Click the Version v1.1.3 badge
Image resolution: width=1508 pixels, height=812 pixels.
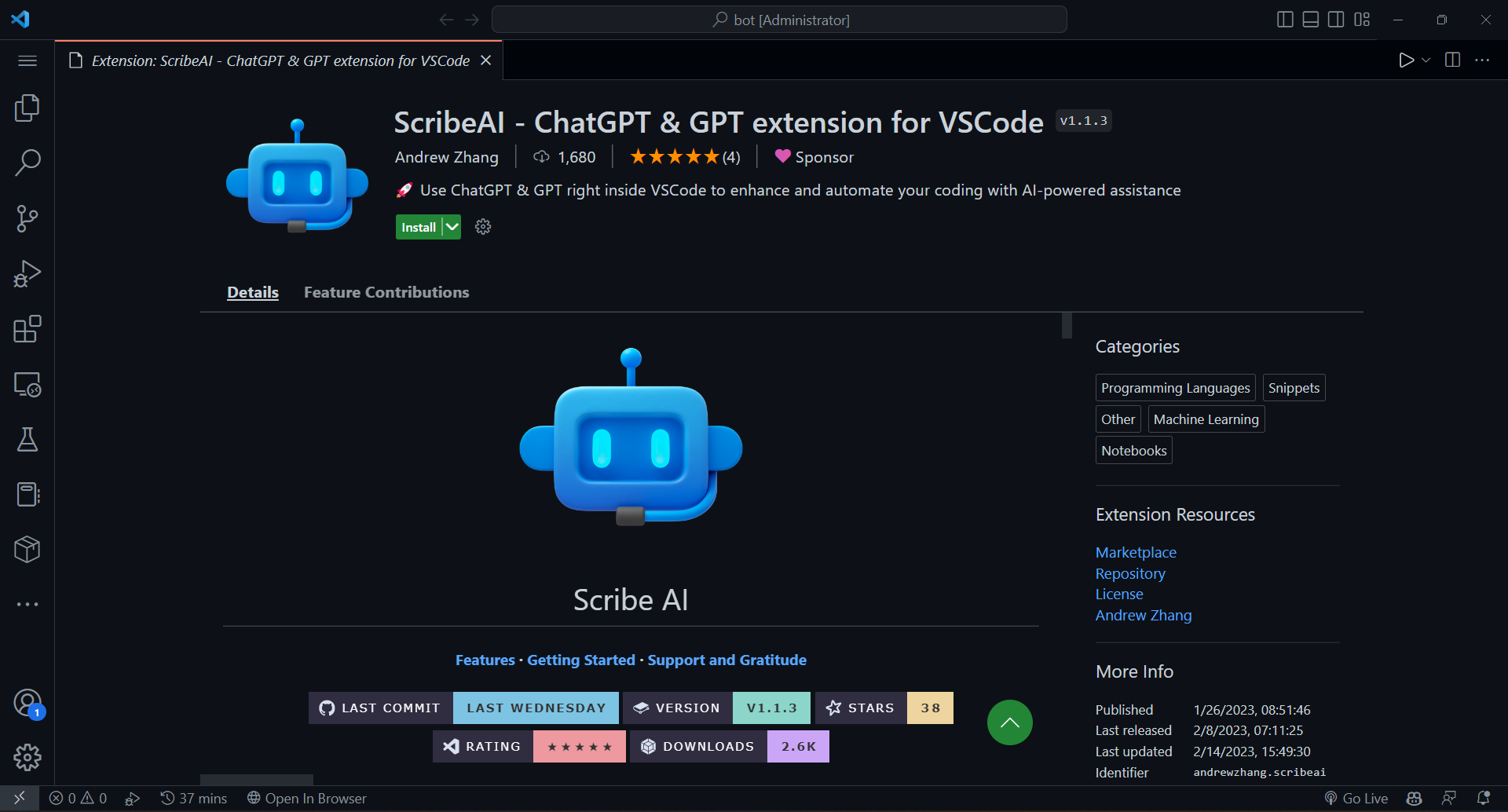716,708
